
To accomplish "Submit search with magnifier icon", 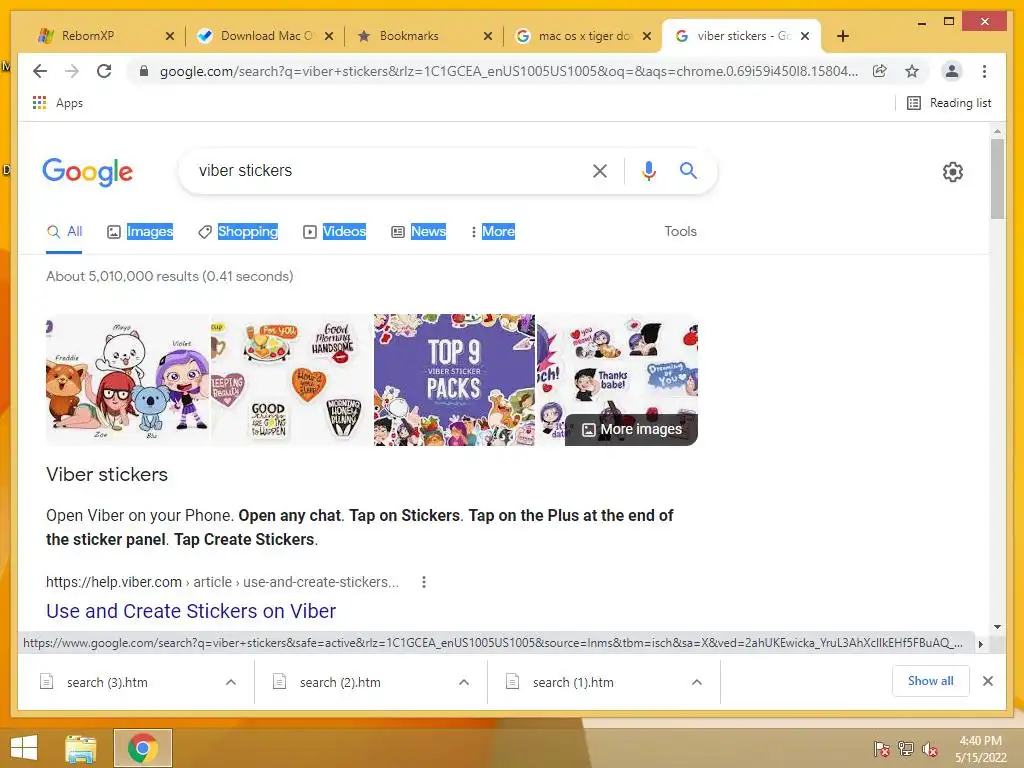I will 688,171.
